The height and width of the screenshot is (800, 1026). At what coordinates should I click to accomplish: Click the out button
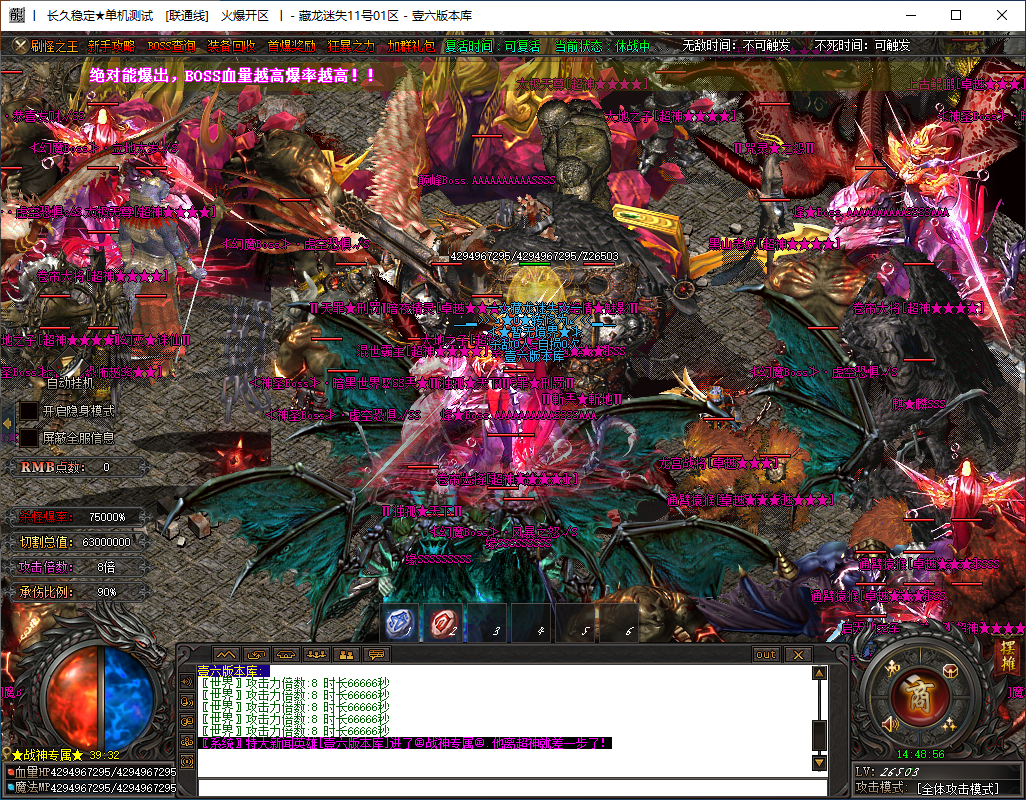pyautogui.click(x=766, y=654)
